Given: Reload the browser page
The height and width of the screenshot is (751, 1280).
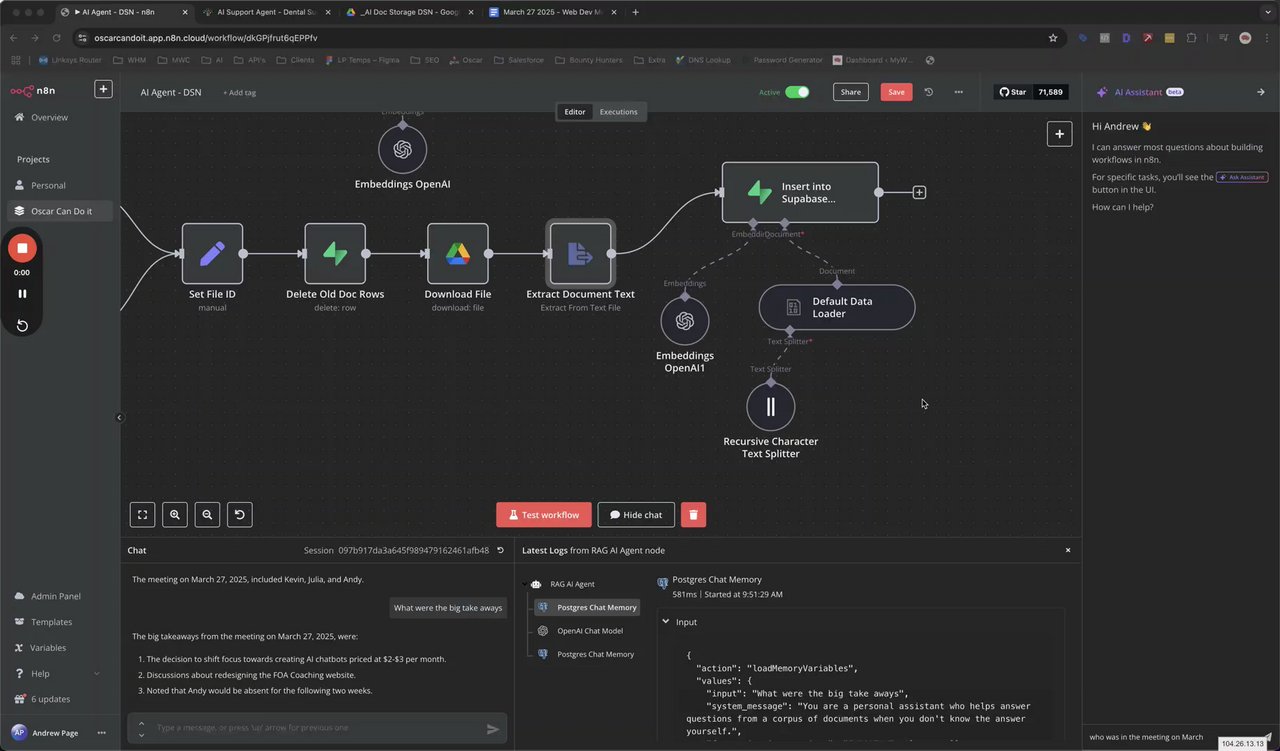Looking at the screenshot, I should 55,38.
